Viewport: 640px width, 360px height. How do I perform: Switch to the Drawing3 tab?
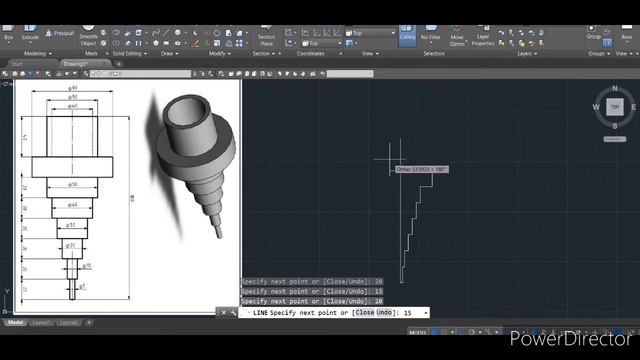76,64
